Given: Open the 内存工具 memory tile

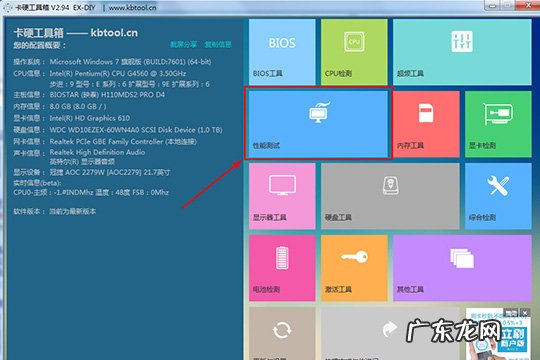Looking at the screenshot, I should point(426,124).
